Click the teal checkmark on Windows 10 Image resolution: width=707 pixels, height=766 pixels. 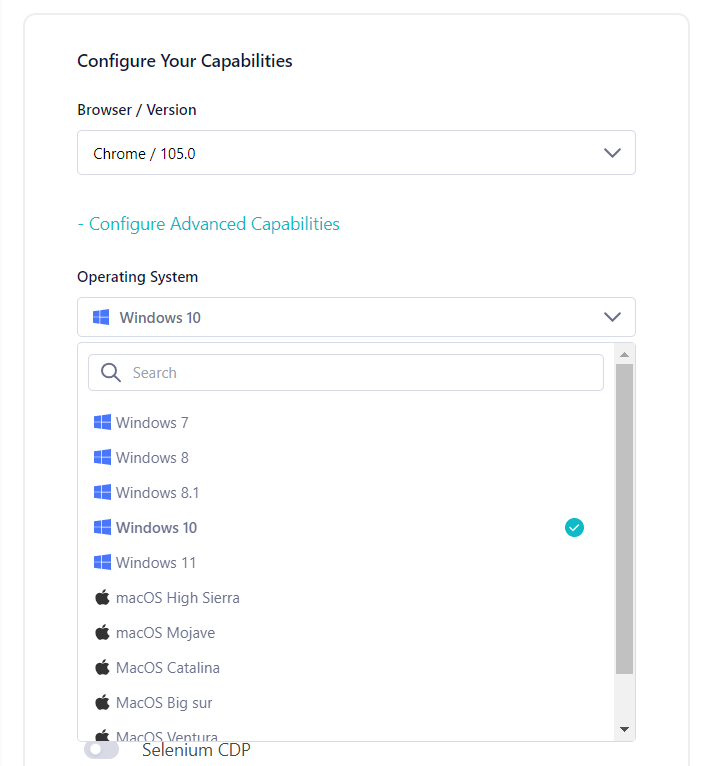coord(574,528)
